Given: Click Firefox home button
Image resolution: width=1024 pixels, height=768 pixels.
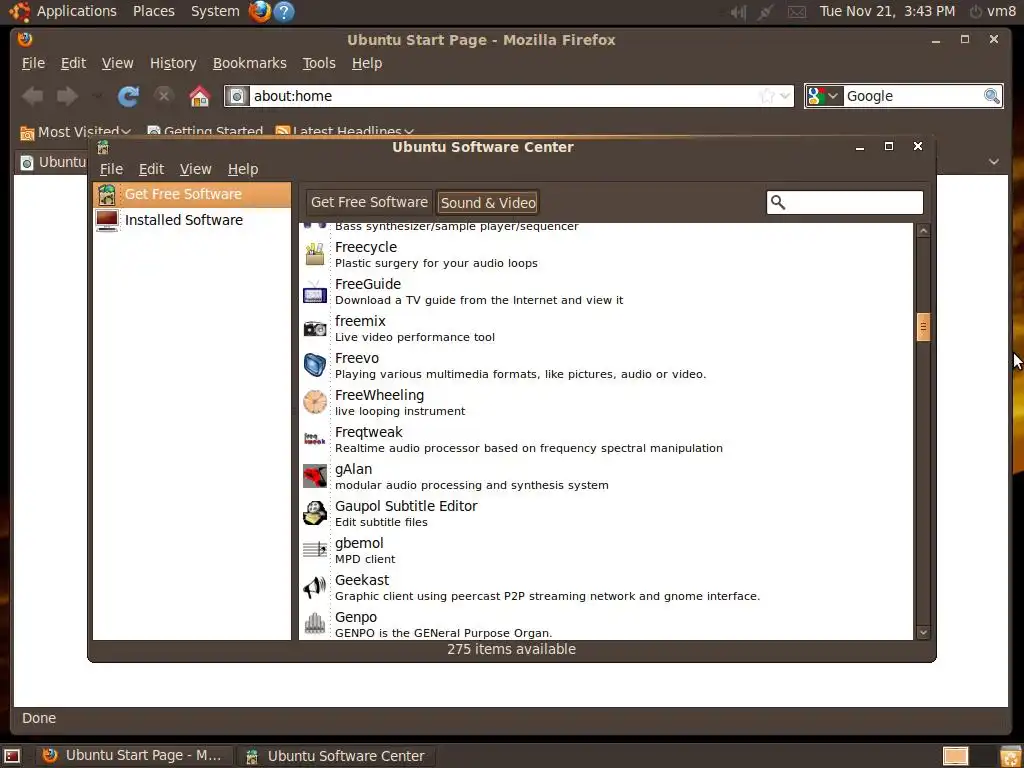Looking at the screenshot, I should [x=199, y=97].
